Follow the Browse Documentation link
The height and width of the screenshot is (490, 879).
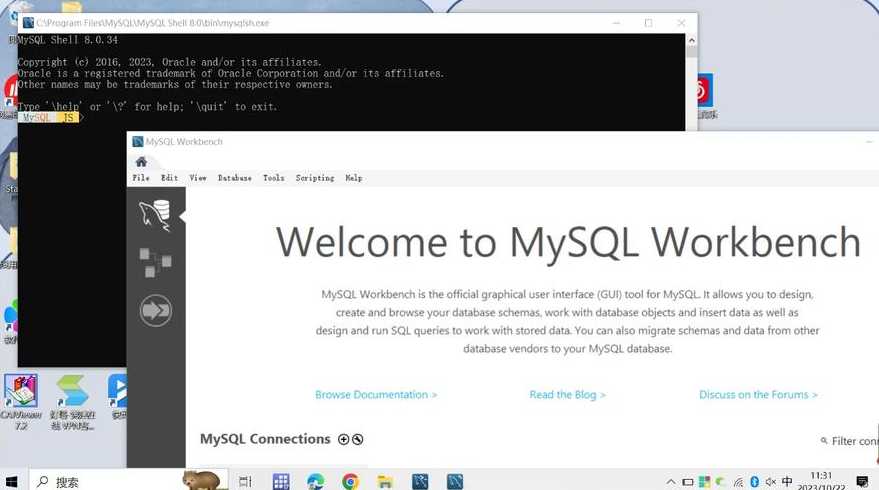(376, 395)
